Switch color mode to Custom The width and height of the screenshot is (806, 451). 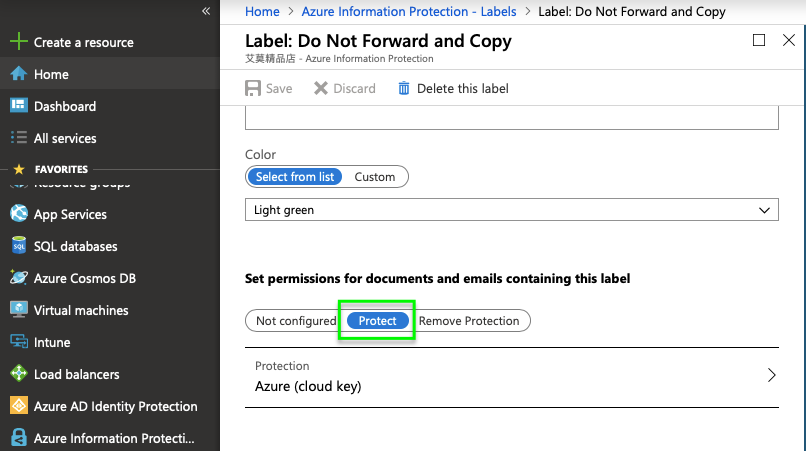coord(375,177)
